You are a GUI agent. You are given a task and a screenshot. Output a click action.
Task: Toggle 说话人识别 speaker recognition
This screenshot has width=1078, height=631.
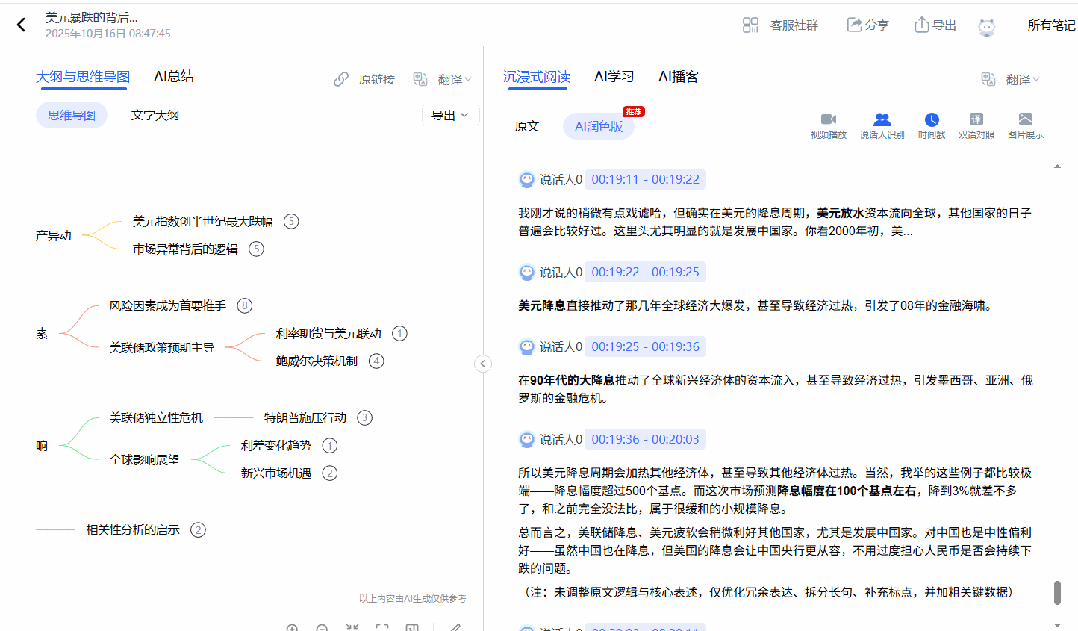pyautogui.click(x=881, y=125)
